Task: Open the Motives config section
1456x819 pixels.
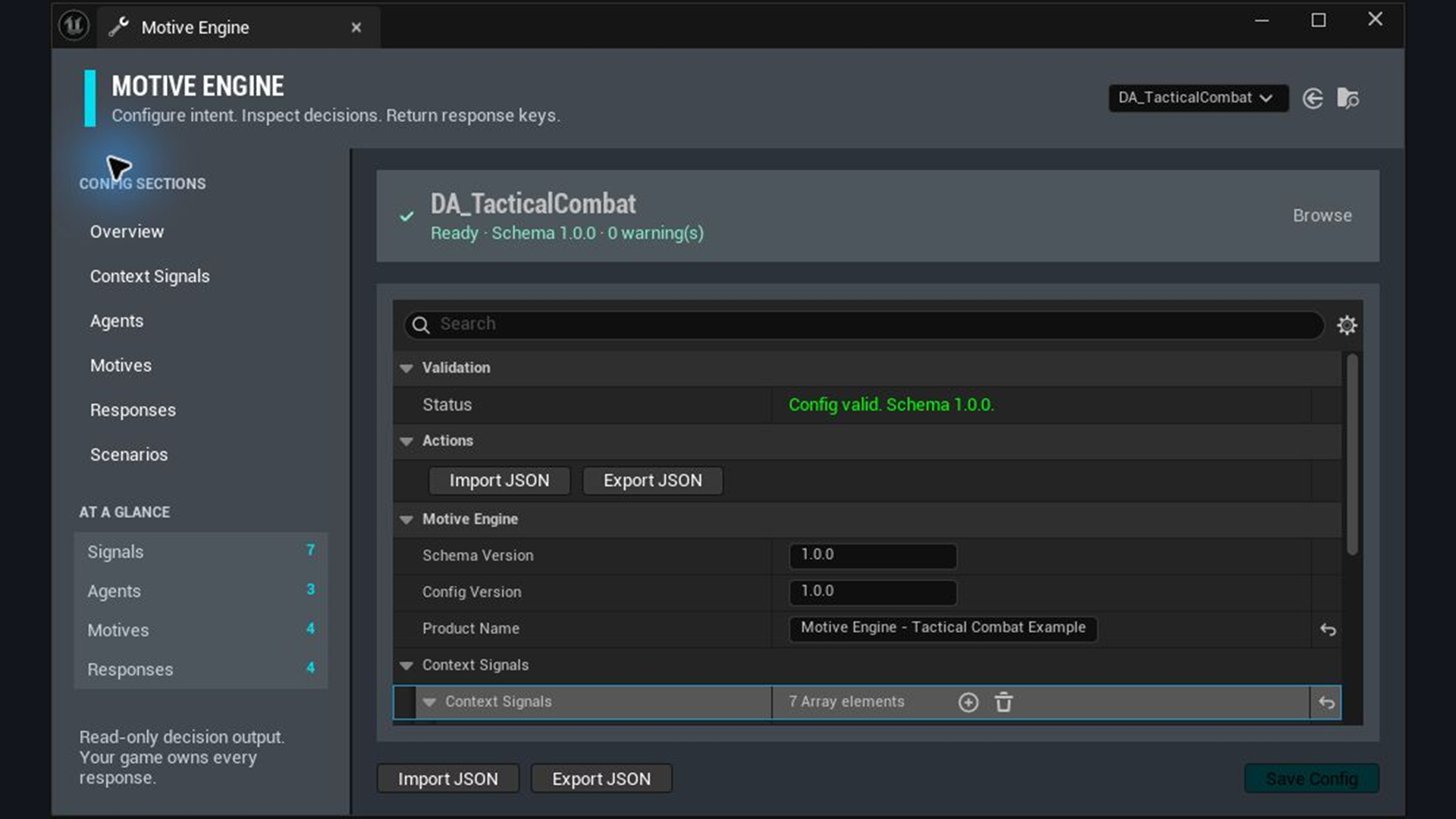Action: click(121, 366)
